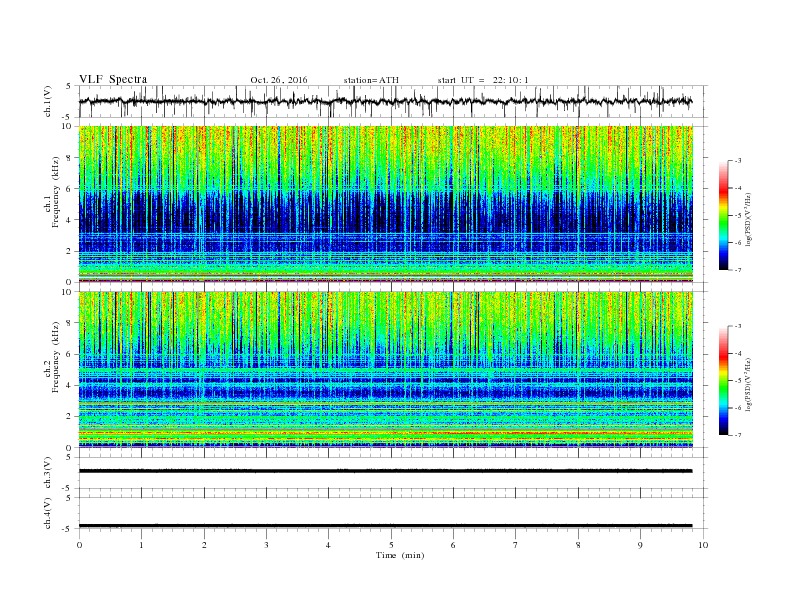This screenshot has height=612, width=792.
Task: Click the "4" kHz tick on ch.2 spectrogram axis
Action: (69, 385)
